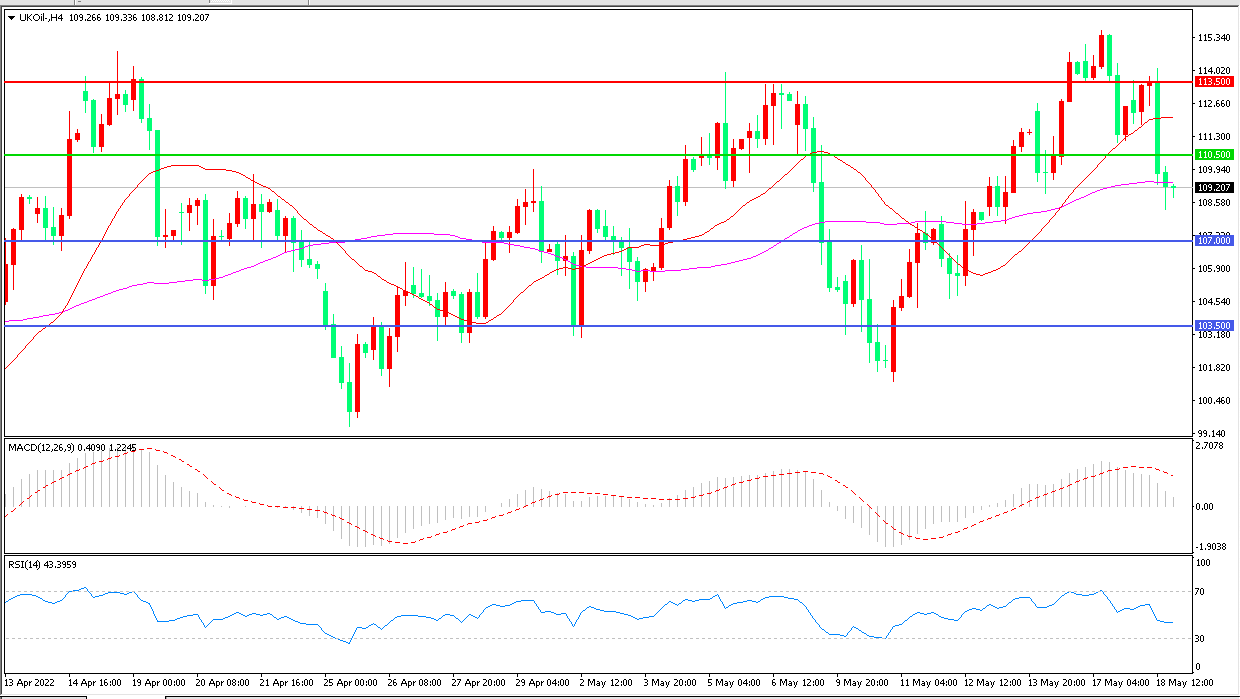Click the MACD 2.7078 scale value
Image resolution: width=1240 pixels, height=699 pixels.
1212,446
